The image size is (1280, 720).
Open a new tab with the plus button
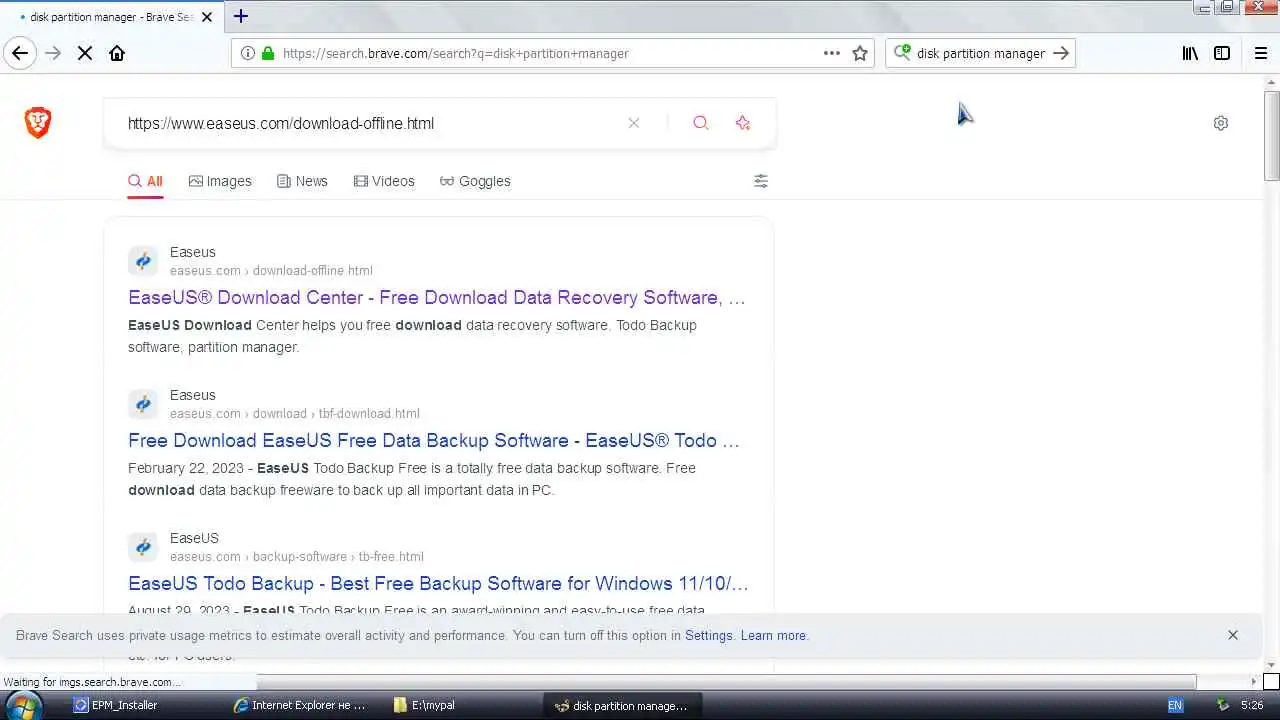coord(241,16)
